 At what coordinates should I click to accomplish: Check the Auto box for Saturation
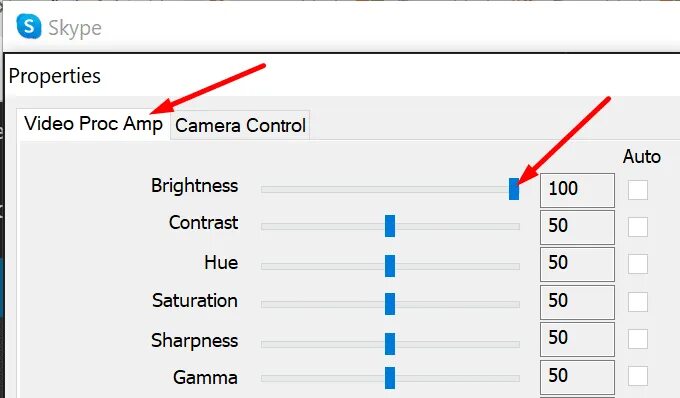[x=638, y=302]
